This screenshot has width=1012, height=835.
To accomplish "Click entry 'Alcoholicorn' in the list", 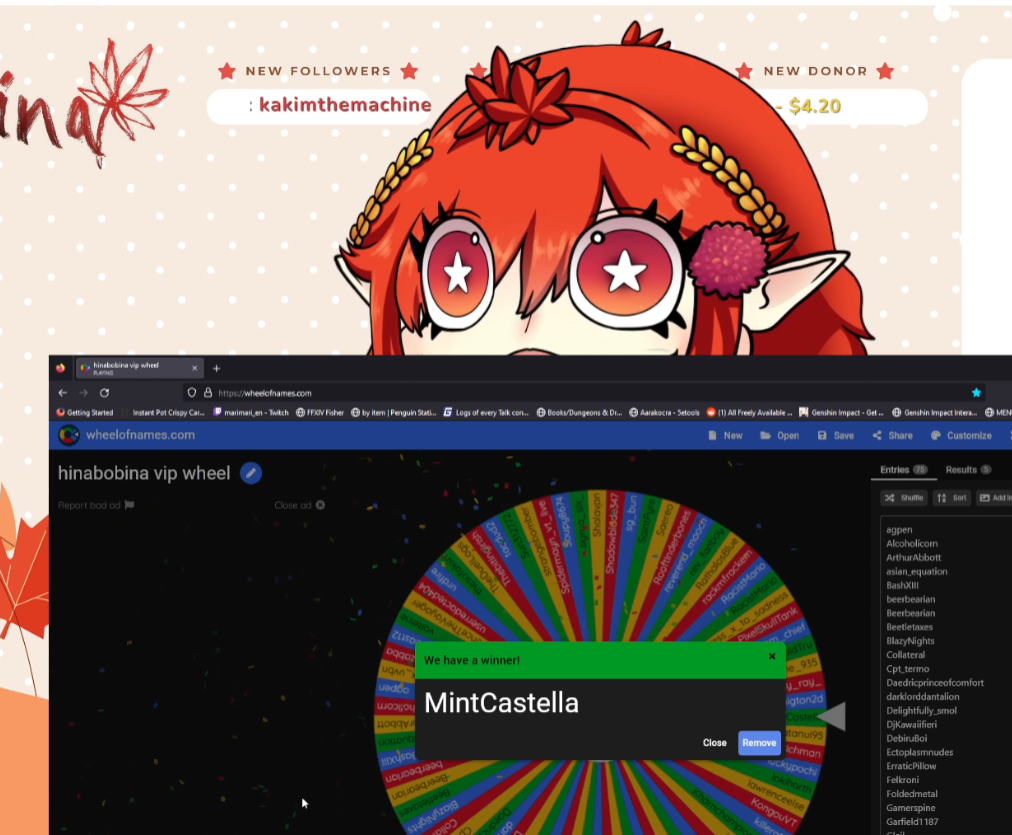I will pos(912,543).
